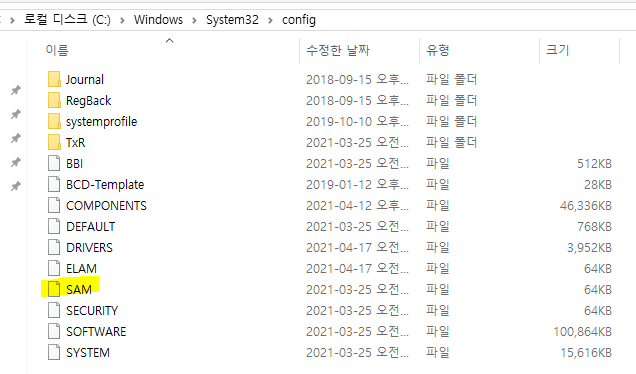Image resolution: width=636 pixels, height=374 pixels.
Task: Select the file name SECURITY
Action: coord(92,310)
